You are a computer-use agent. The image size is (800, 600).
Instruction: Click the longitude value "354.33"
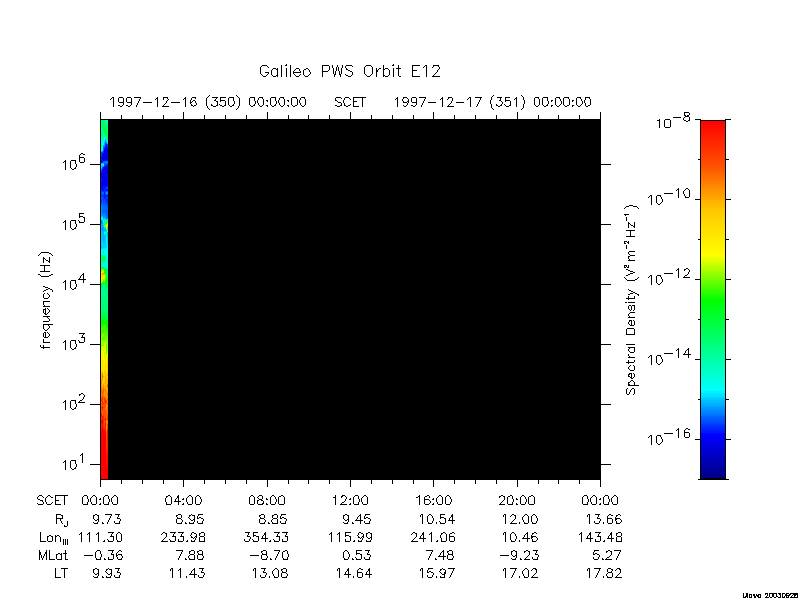click(266, 537)
